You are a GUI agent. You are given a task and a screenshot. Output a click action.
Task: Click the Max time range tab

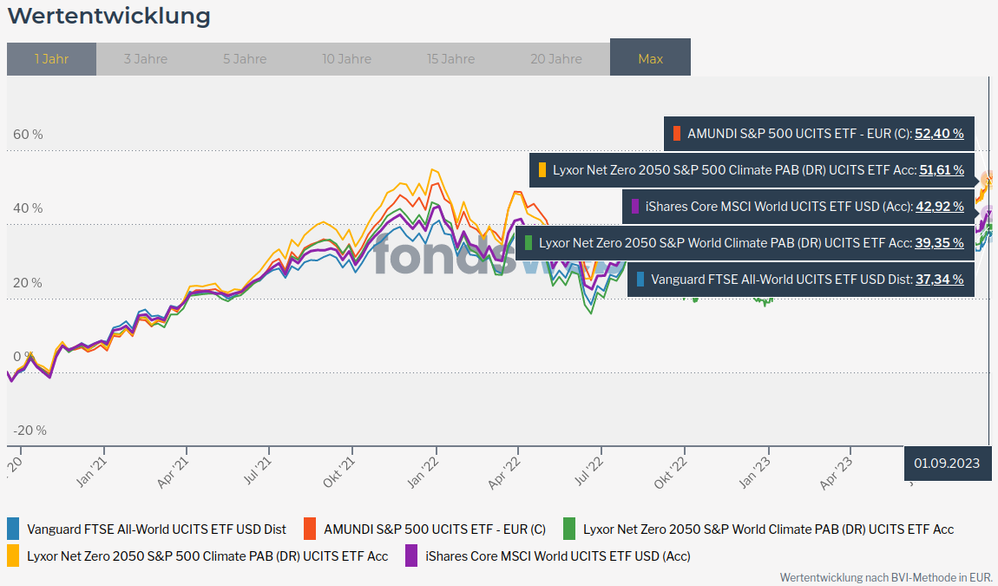[x=650, y=59]
